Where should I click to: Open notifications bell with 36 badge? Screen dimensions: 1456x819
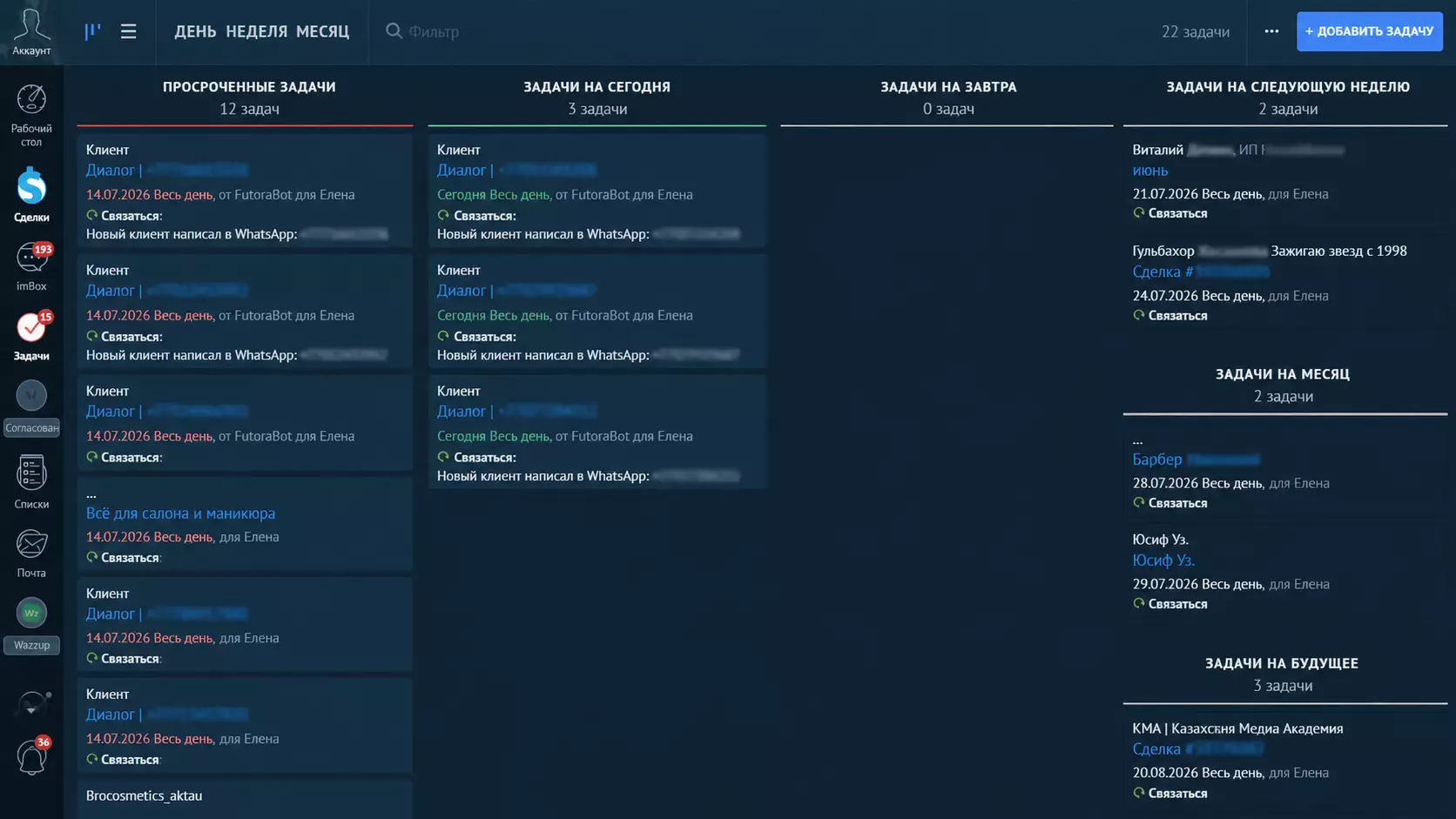[31, 756]
